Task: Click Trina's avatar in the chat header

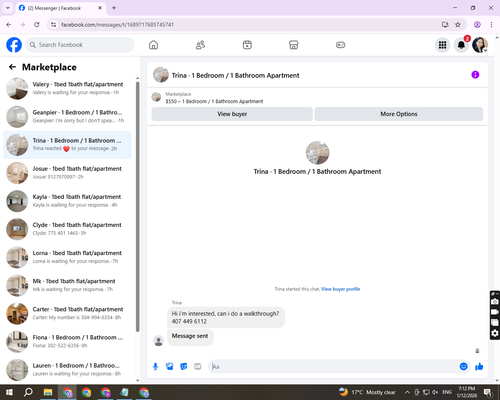Action: pyautogui.click(x=161, y=75)
